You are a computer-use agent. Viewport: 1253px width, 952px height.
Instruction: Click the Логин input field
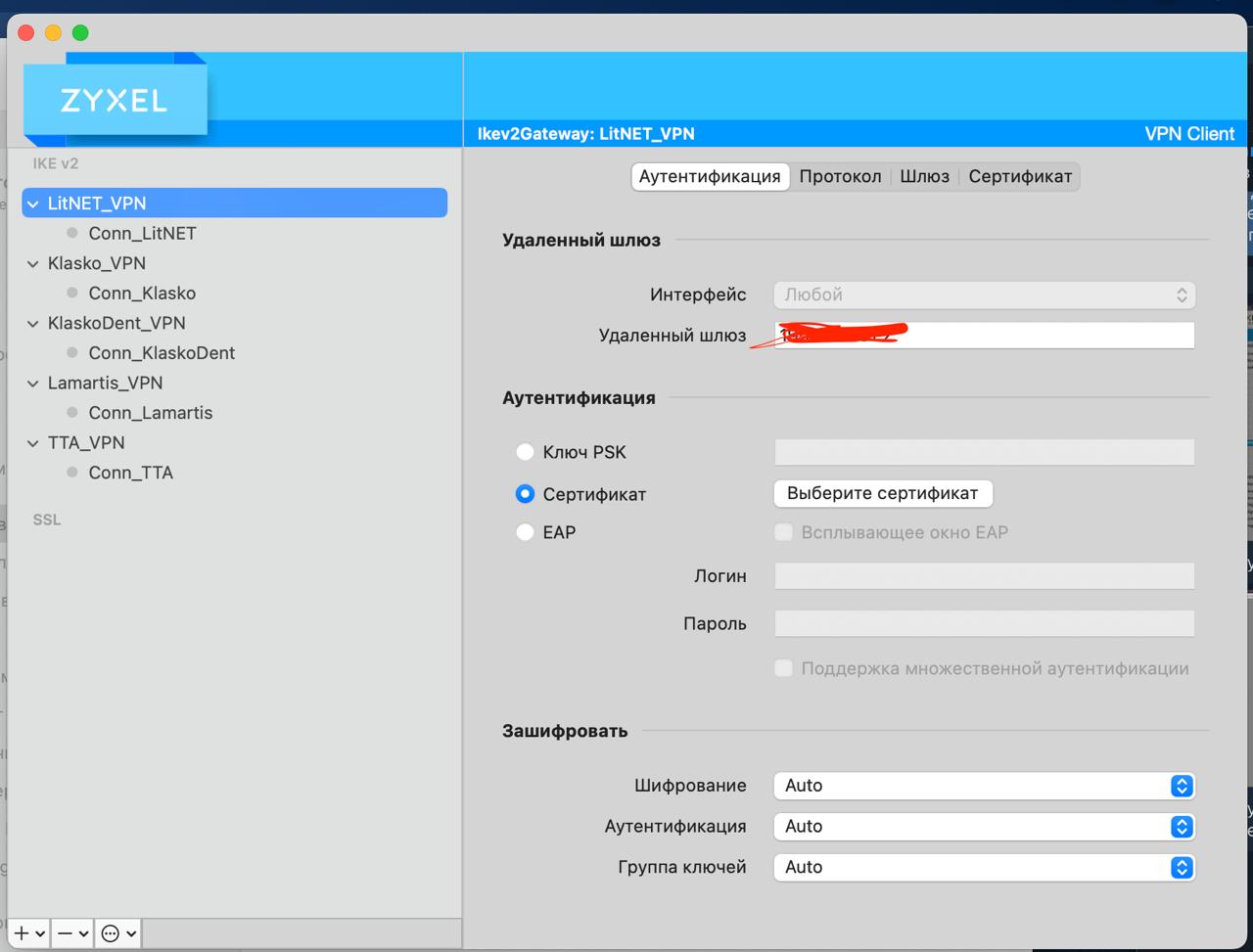coord(984,575)
